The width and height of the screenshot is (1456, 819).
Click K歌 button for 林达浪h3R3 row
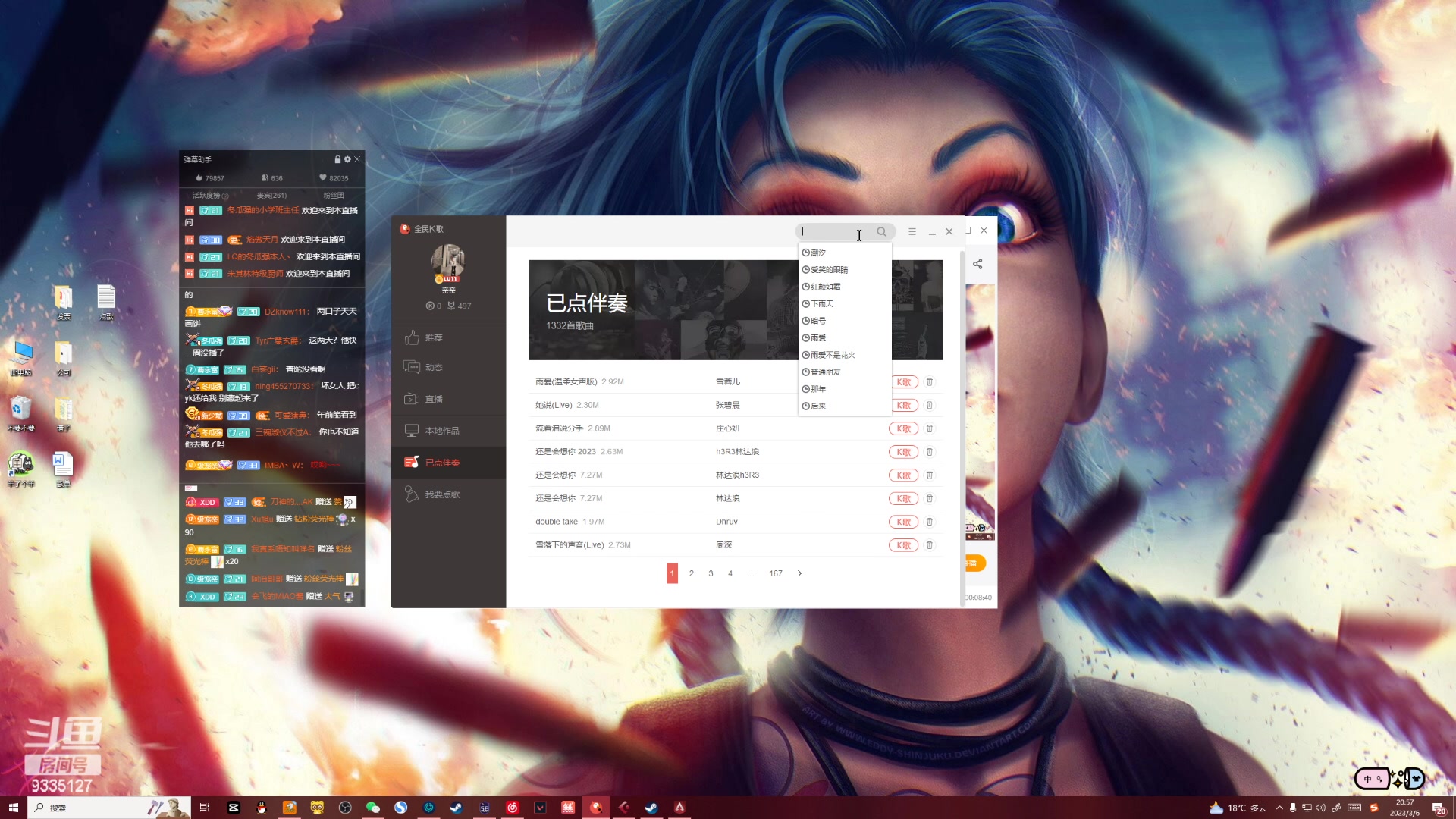903,475
